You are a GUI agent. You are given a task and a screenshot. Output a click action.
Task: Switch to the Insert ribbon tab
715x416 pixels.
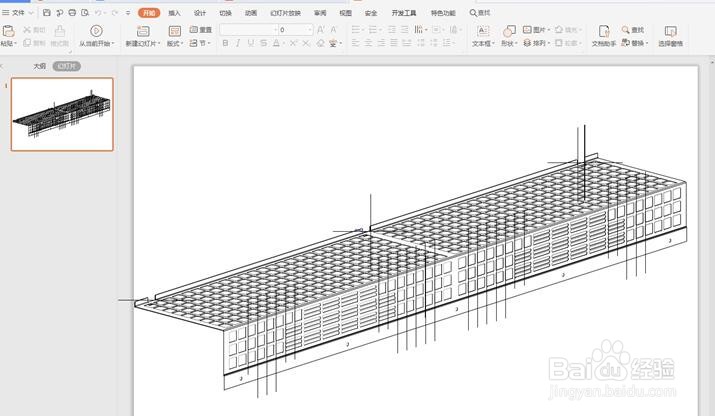coord(174,13)
